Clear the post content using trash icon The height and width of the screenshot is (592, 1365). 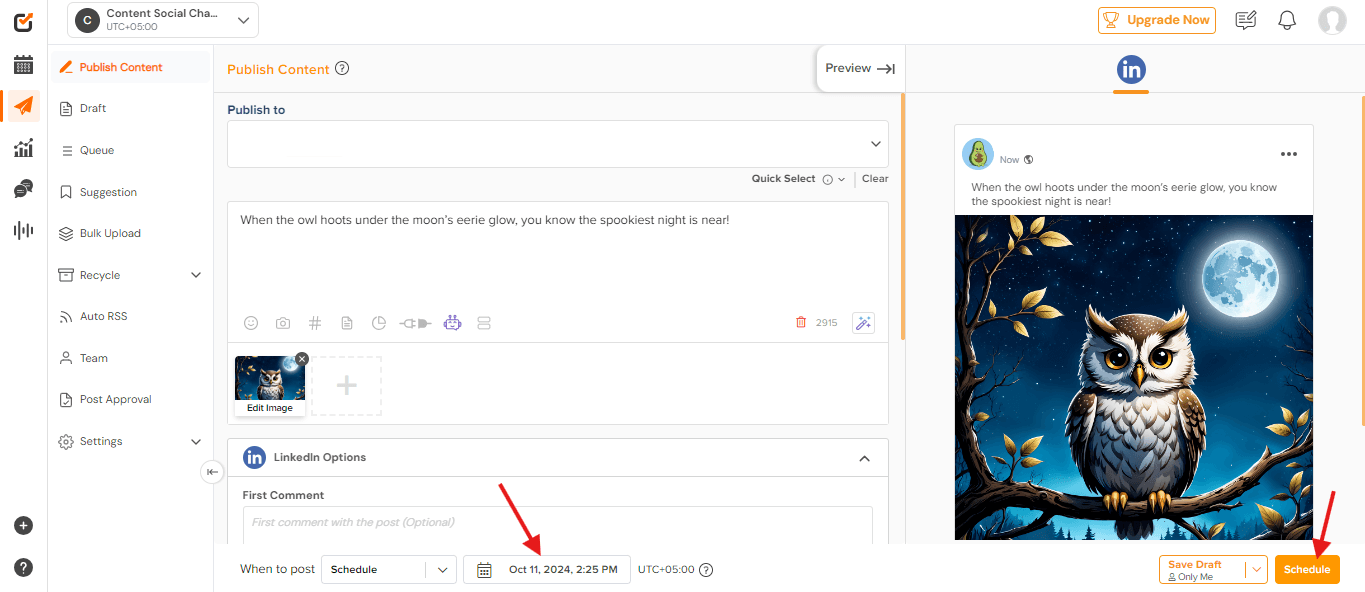pyautogui.click(x=800, y=321)
